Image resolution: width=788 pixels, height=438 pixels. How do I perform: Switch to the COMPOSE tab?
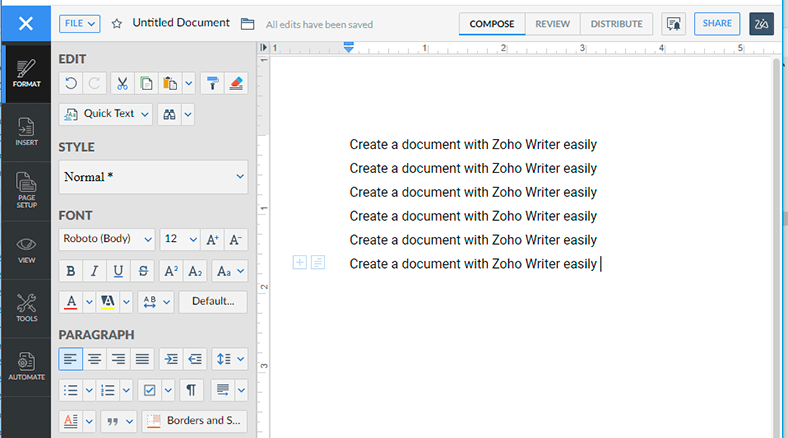click(x=492, y=24)
